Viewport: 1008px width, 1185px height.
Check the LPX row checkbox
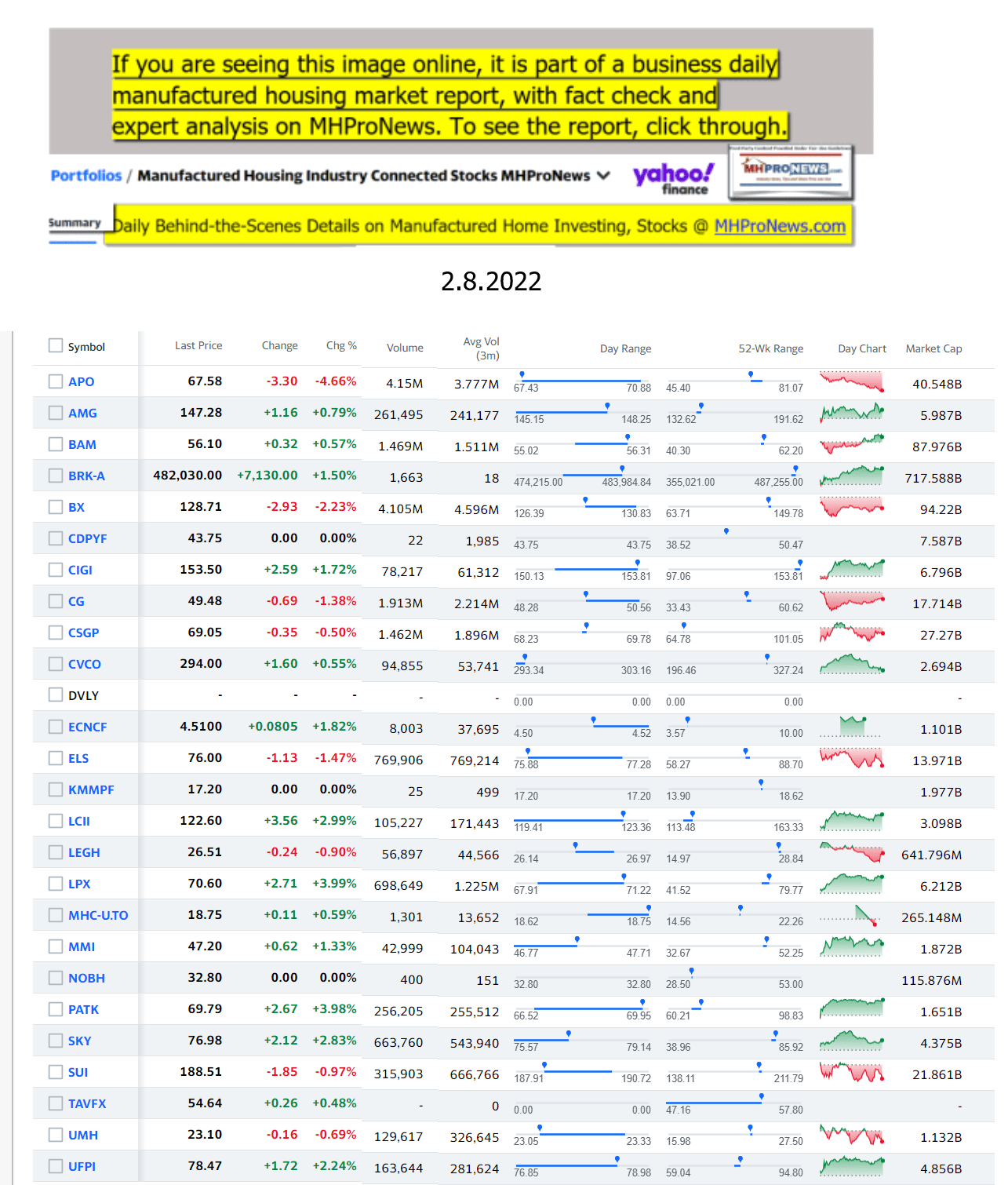56,884
